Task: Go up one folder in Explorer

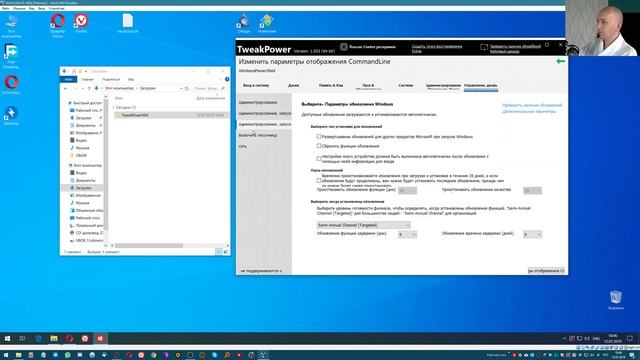Action: (x=89, y=88)
